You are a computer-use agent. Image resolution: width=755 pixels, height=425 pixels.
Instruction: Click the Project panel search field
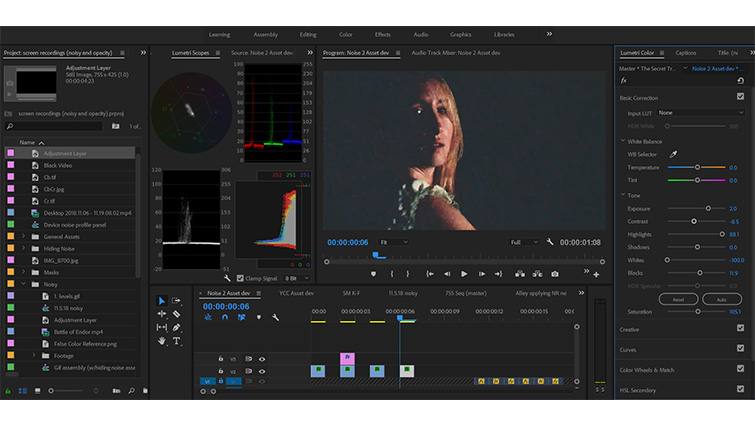[x=54, y=126]
